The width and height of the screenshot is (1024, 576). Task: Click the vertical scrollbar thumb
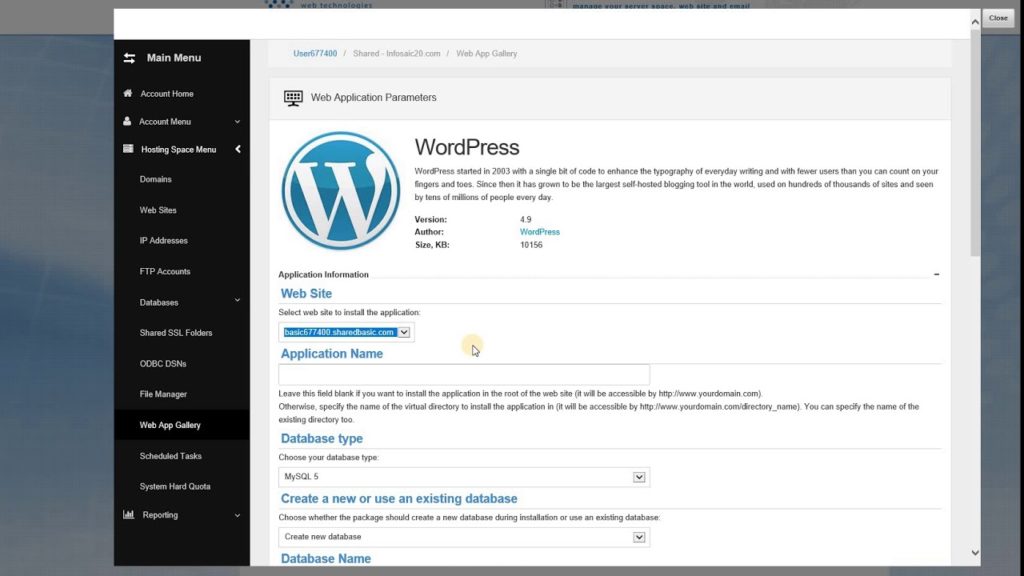[x=975, y=144]
